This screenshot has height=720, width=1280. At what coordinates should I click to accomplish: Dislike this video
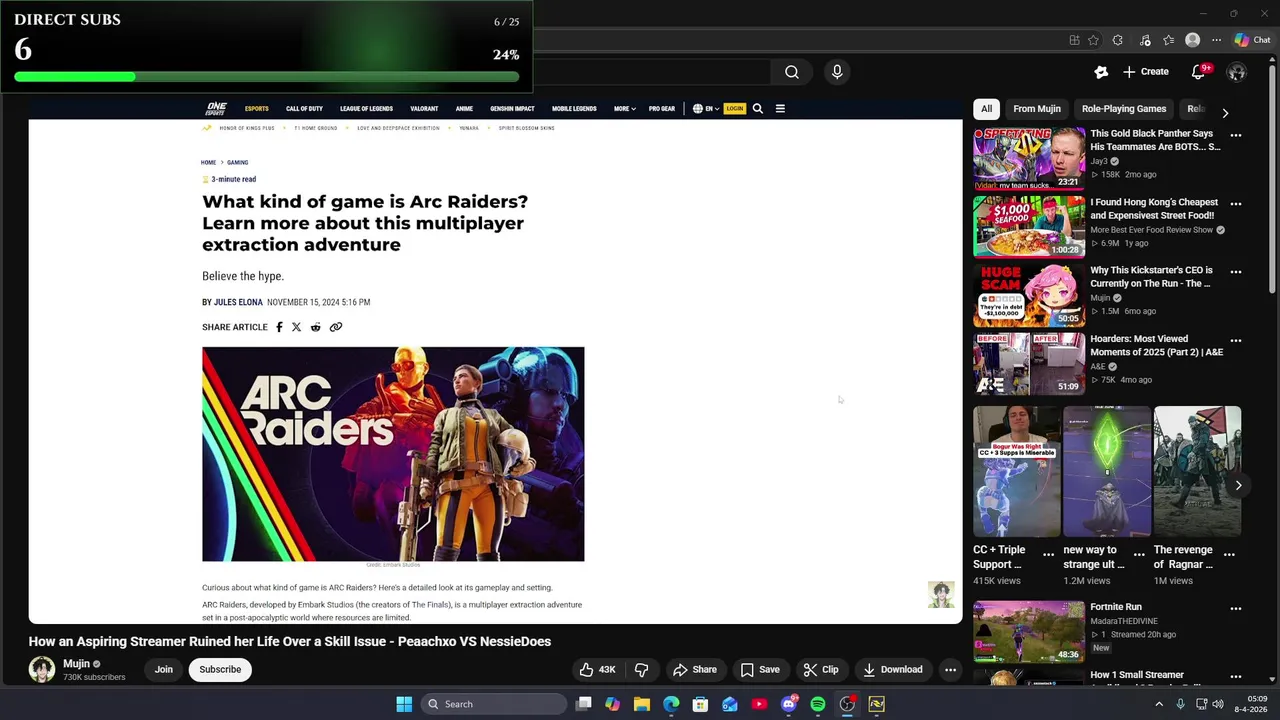tap(642, 670)
